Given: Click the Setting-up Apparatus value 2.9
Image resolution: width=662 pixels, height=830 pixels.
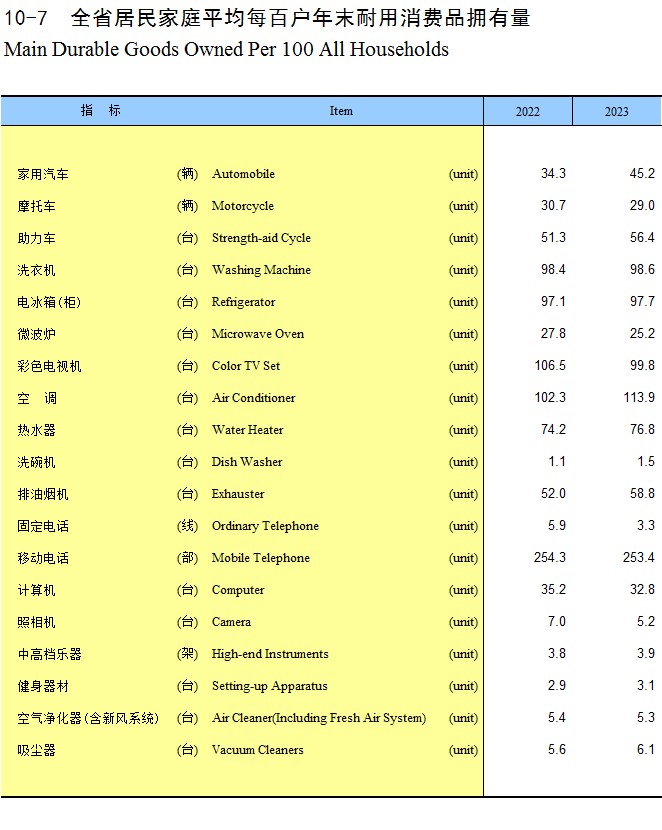Looking at the screenshot, I should pyautogui.click(x=557, y=685).
